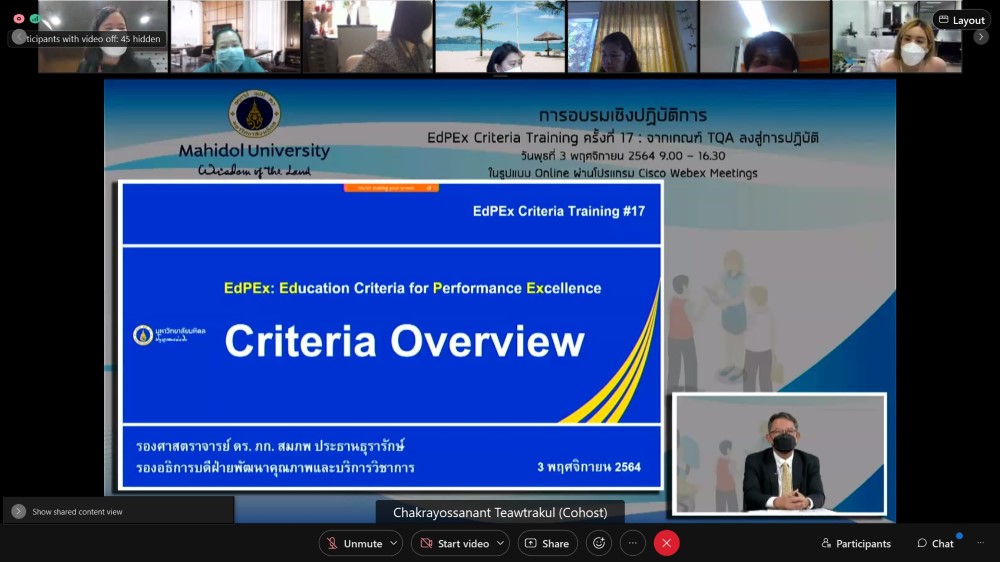Open the Chat panel
Image resolution: width=1000 pixels, height=562 pixels.
(935, 543)
